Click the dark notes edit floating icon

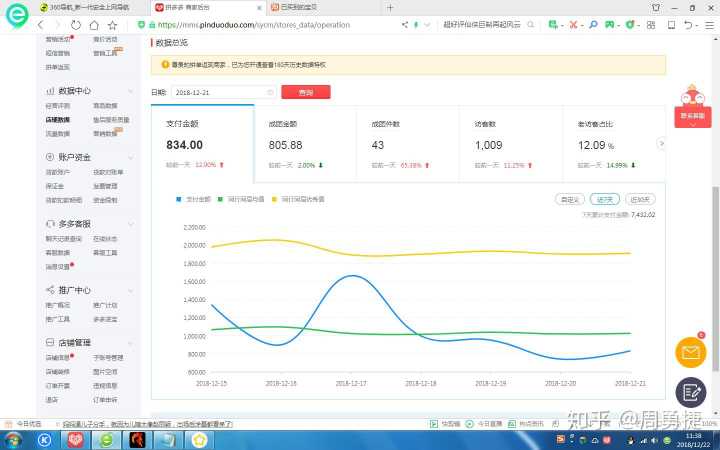tap(690, 392)
